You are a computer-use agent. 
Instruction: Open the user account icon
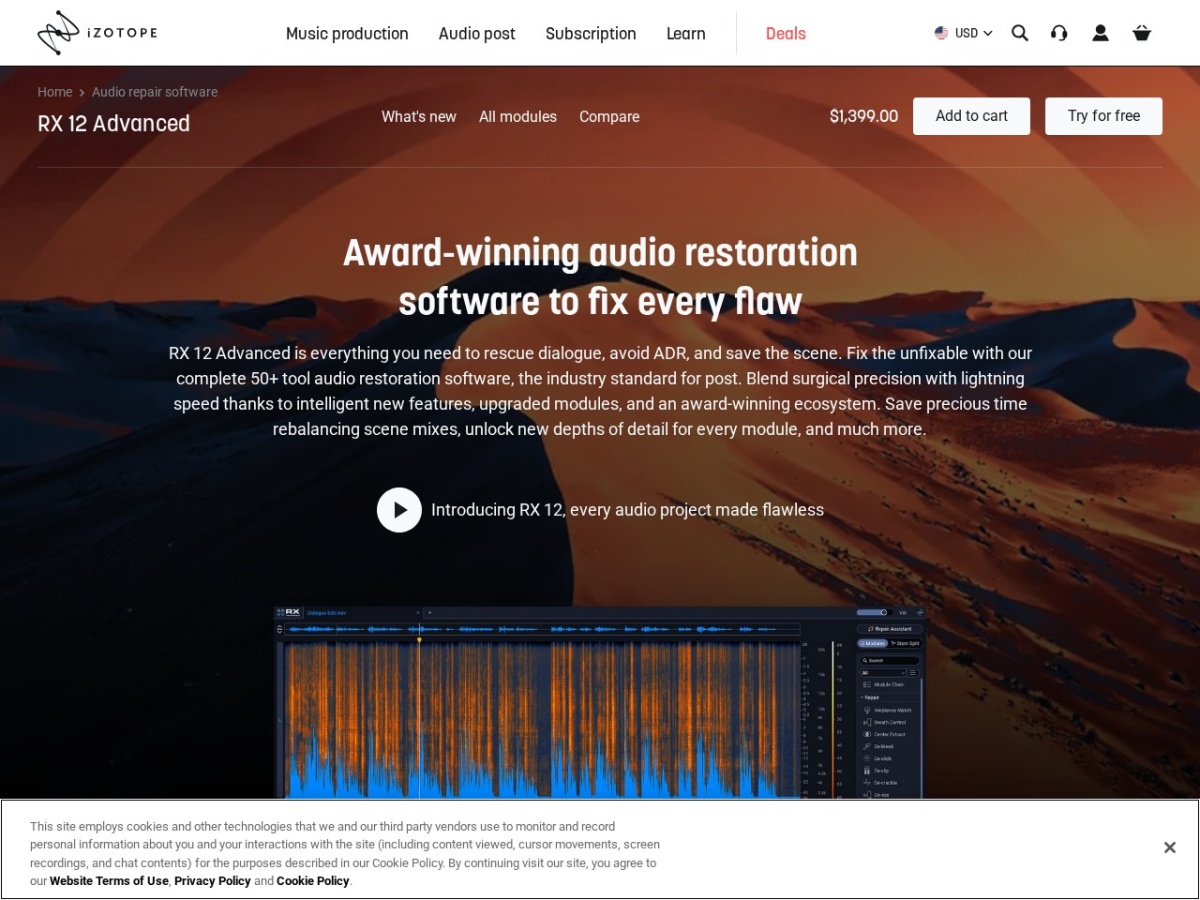pos(1100,33)
